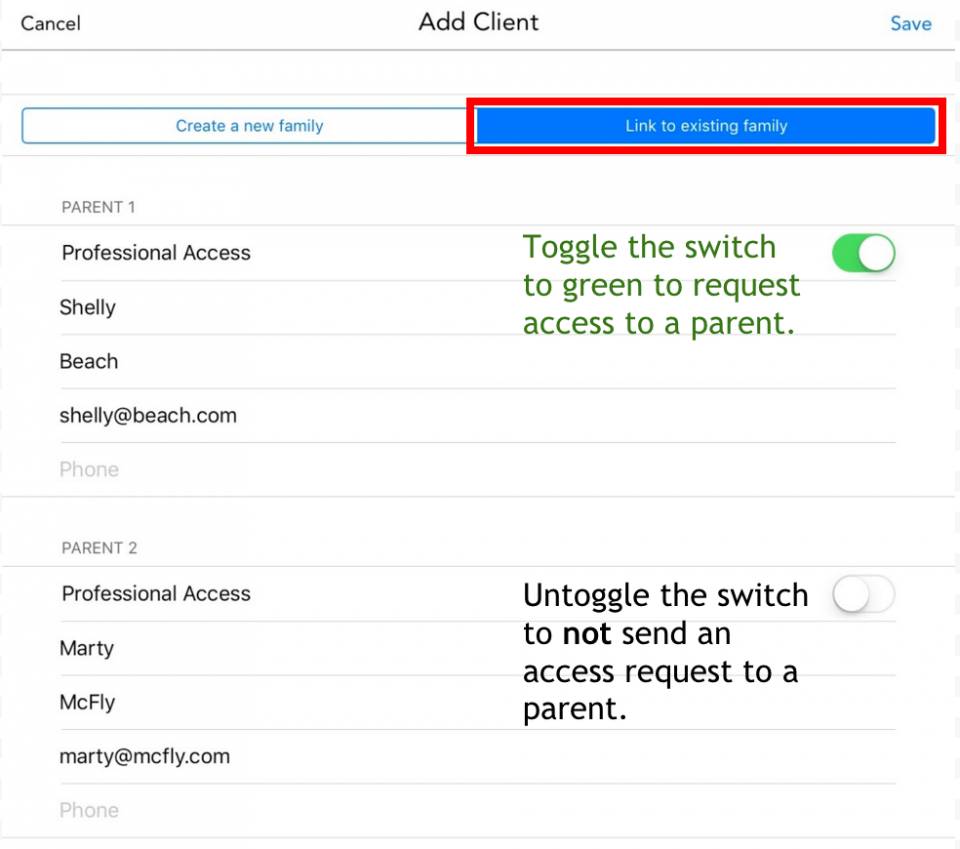Click Parent 2 Professional Access label
960x849 pixels.
(156, 594)
